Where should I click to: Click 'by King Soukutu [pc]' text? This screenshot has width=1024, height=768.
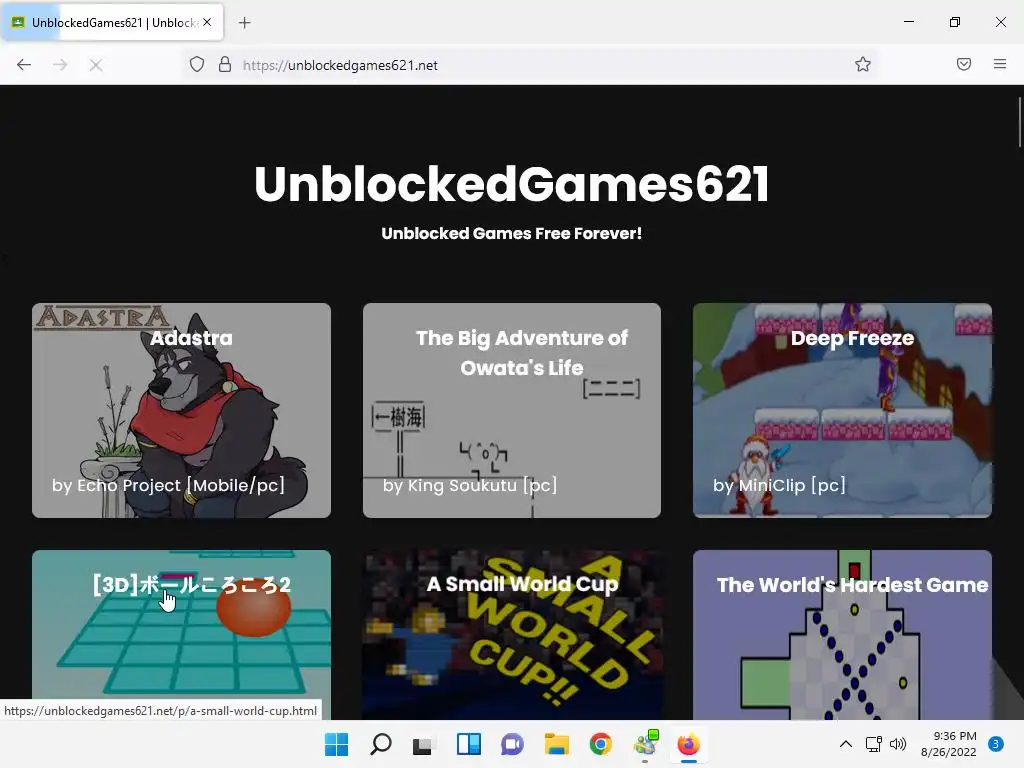click(x=470, y=485)
